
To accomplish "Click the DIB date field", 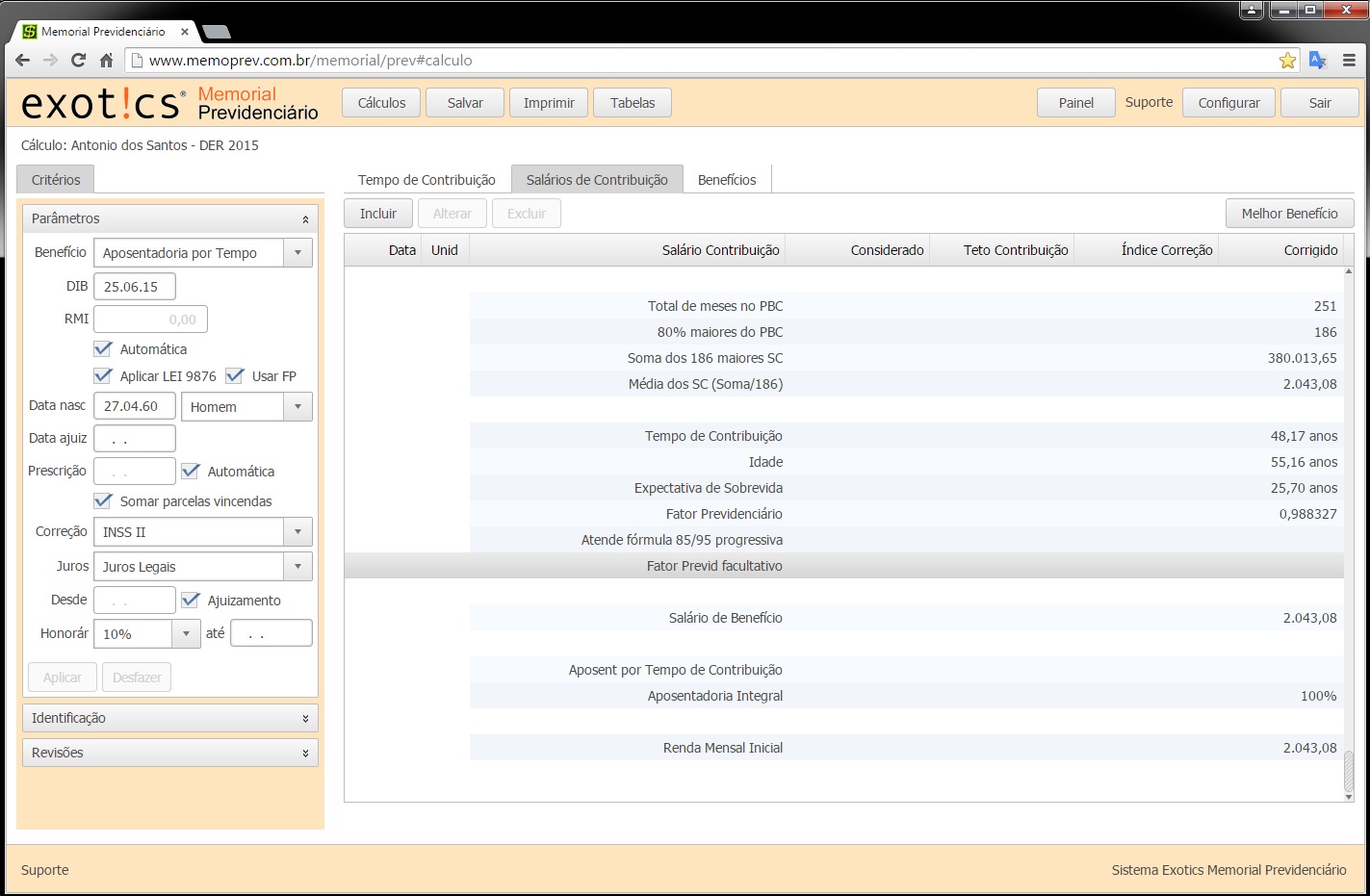I will (134, 286).
